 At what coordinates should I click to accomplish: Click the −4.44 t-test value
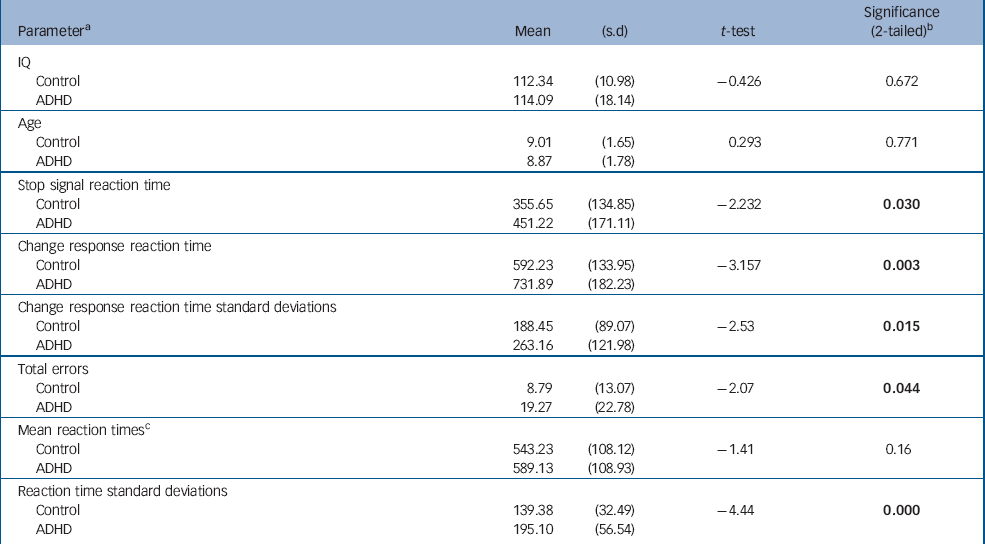[x=739, y=510]
